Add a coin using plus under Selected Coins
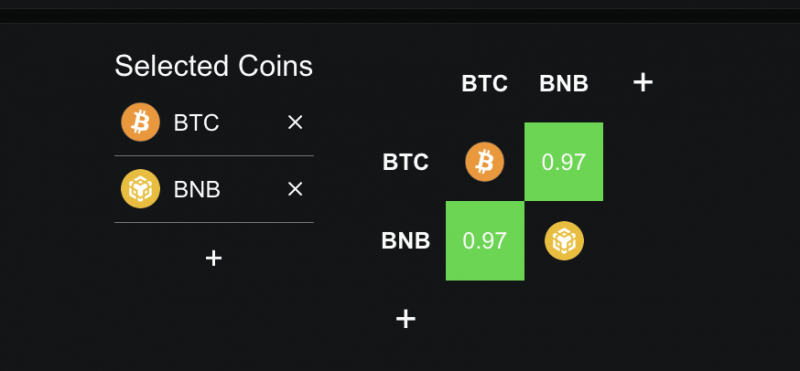Screen dimensions: 800x371 pyautogui.click(x=214, y=258)
